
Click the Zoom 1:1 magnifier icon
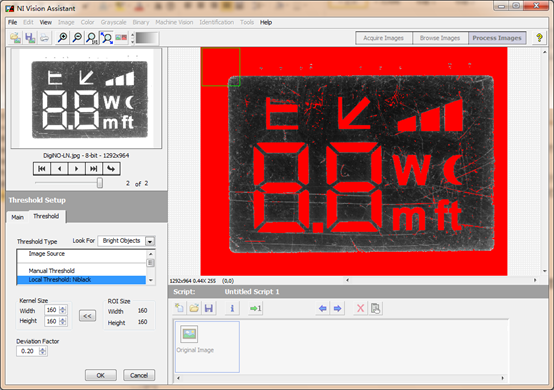coord(92,38)
